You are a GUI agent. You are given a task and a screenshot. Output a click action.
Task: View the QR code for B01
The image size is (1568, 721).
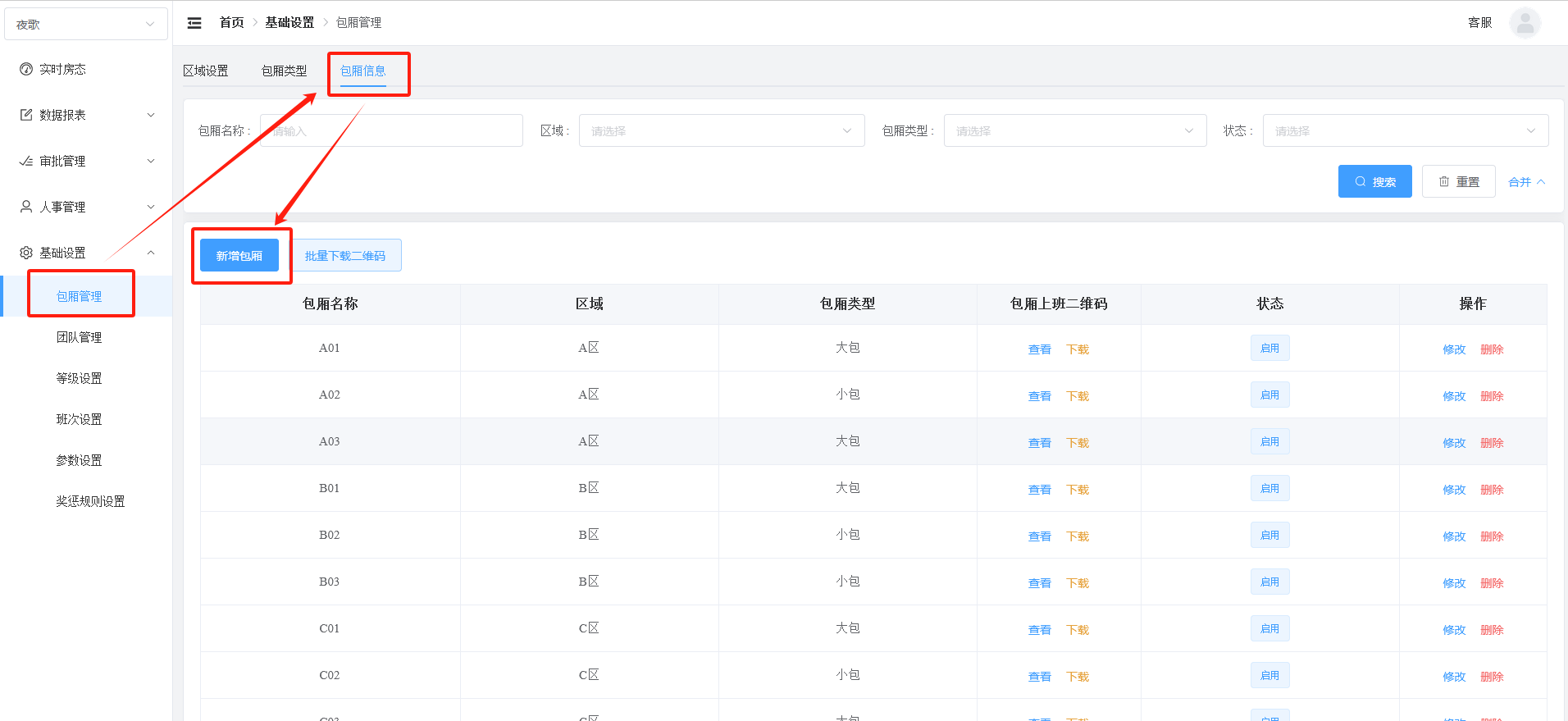[1040, 490]
